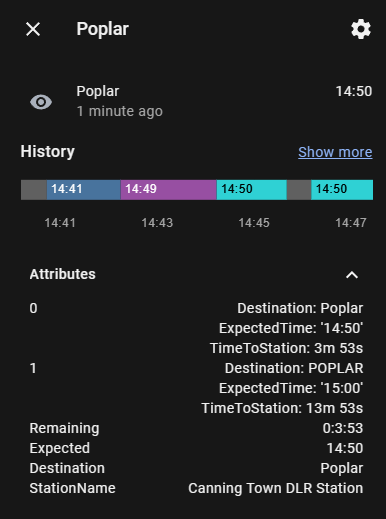This screenshot has width=386, height=519.
Task: Click the grey gap between 14:50 segments
Action: pos(299,190)
